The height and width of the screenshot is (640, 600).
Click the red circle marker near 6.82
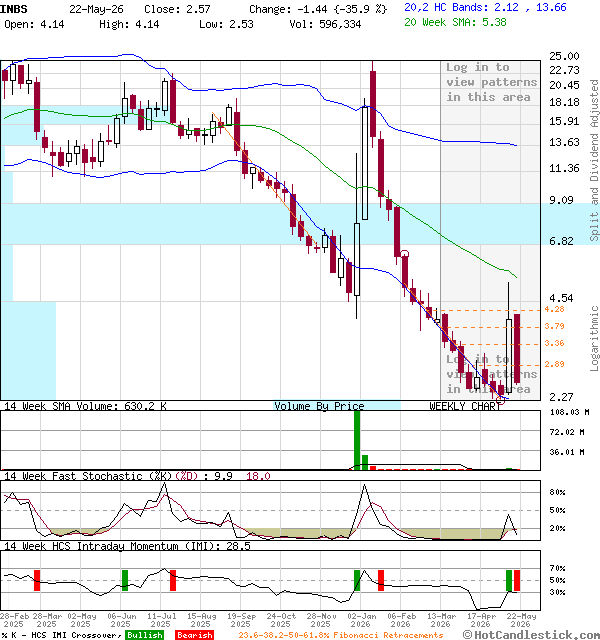tap(404, 254)
